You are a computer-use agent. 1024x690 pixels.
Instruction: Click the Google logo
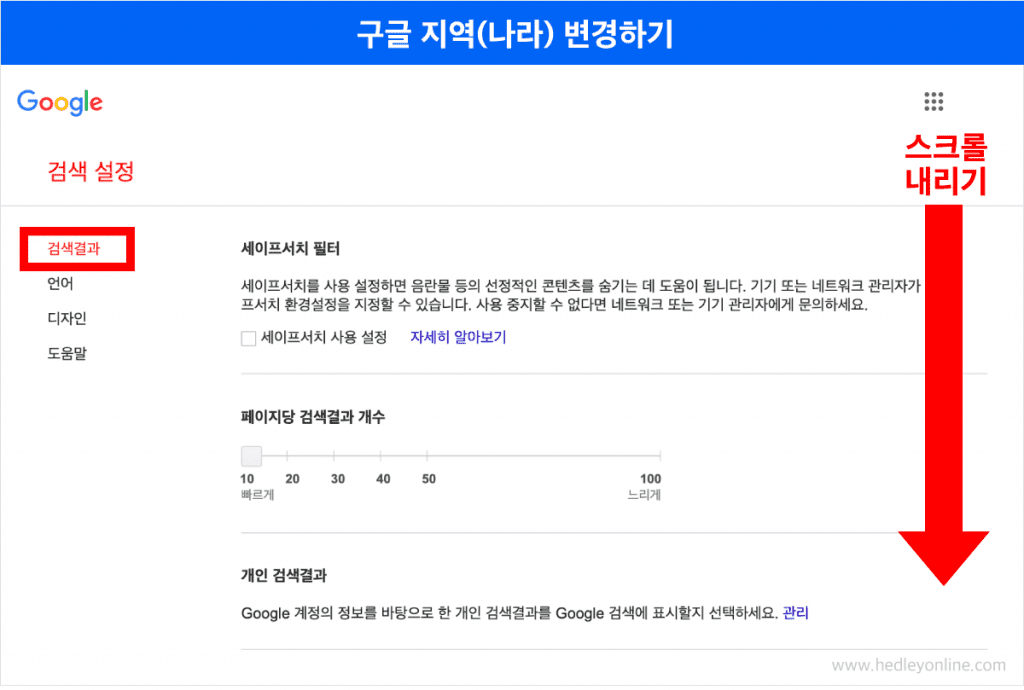pos(60,102)
